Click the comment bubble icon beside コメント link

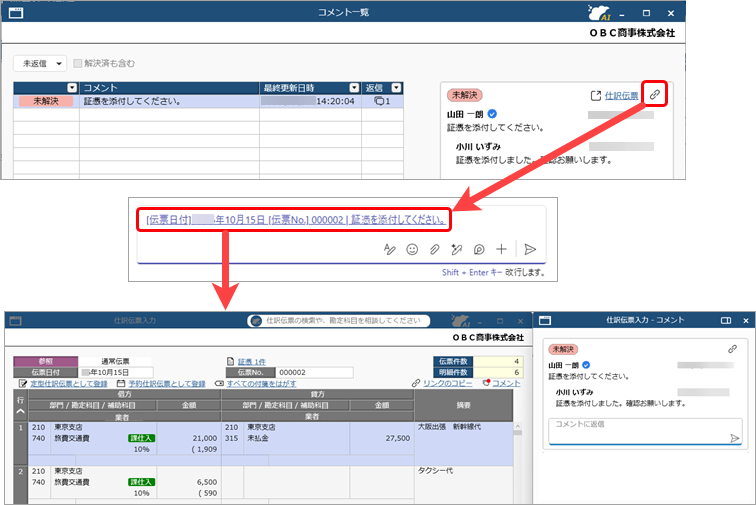coord(486,382)
